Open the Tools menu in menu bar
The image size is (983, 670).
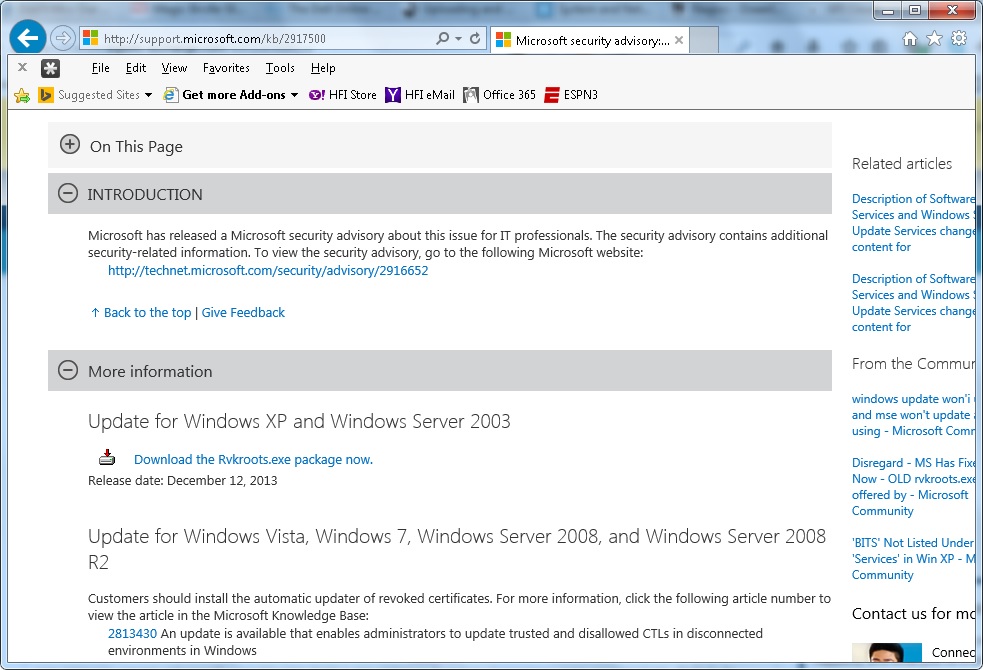[280, 68]
